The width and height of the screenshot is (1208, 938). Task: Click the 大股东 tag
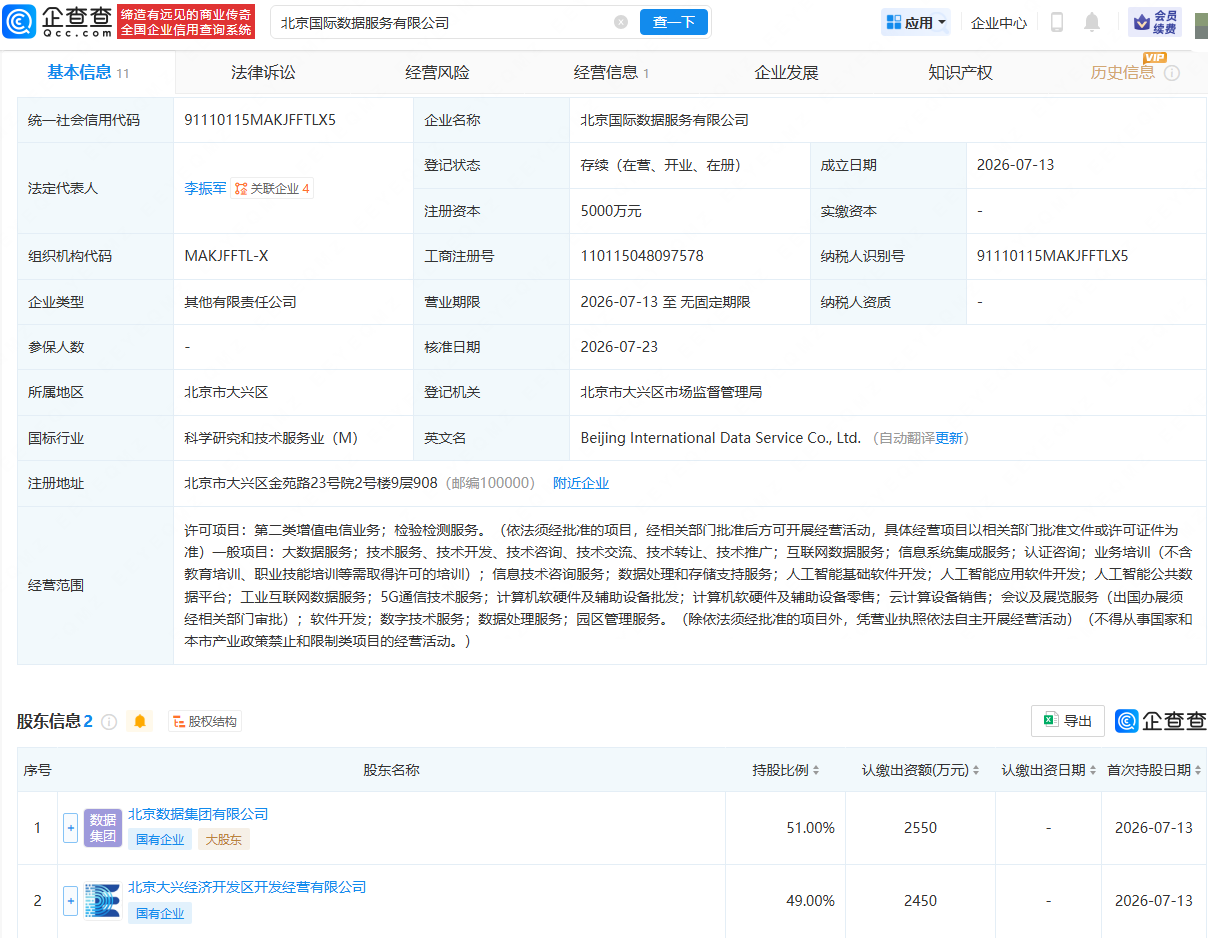click(223, 840)
